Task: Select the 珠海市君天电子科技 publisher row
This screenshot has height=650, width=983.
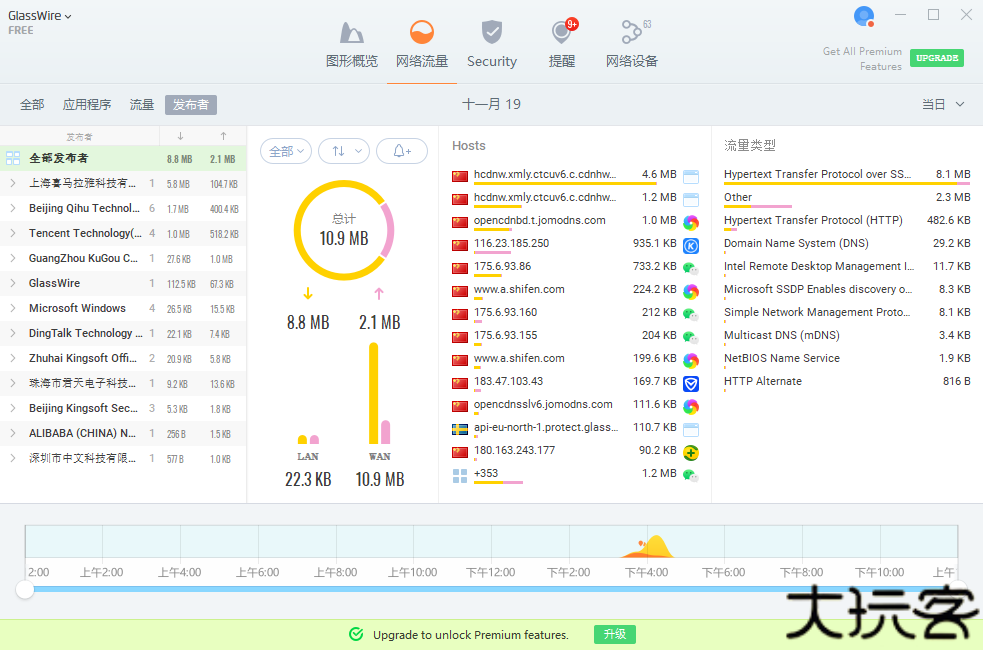Action: (x=123, y=384)
